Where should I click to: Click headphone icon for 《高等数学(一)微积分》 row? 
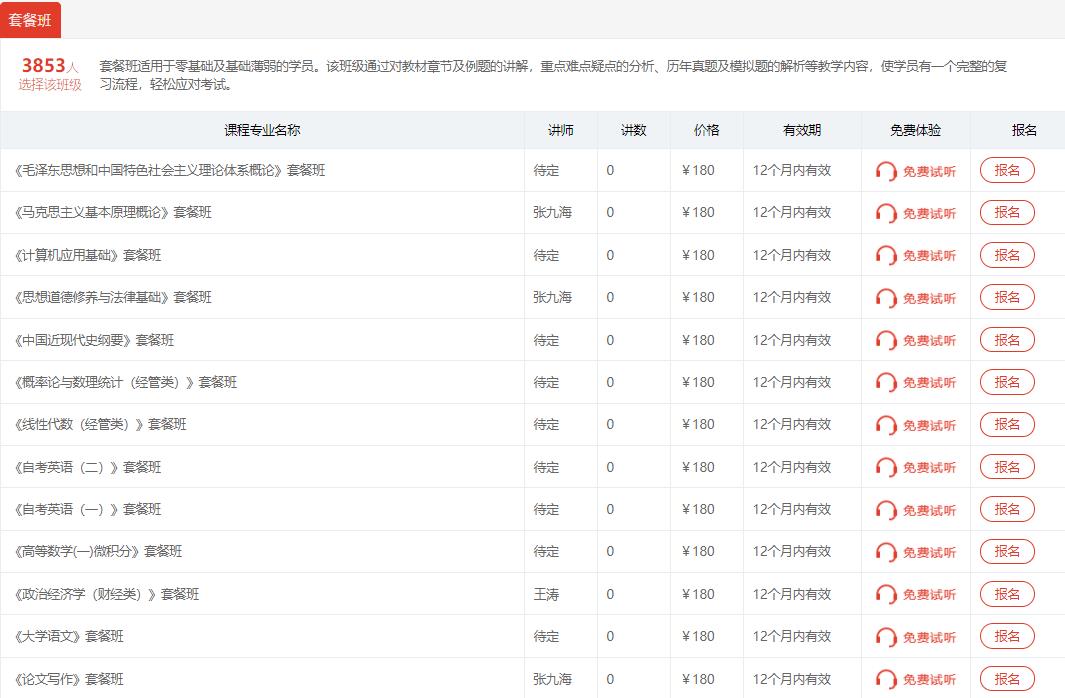[886, 552]
